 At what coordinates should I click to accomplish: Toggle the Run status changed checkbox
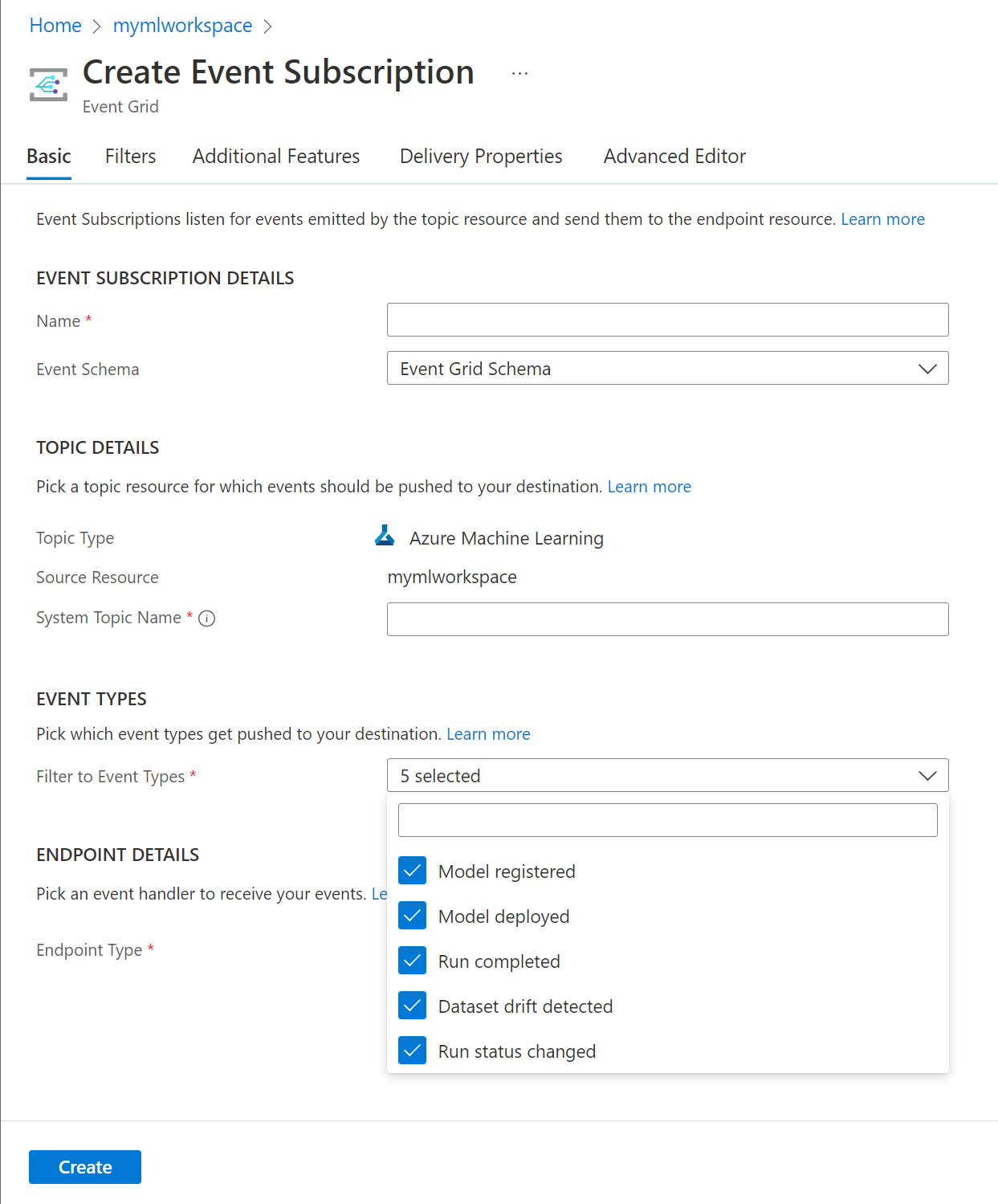pyautogui.click(x=413, y=1051)
